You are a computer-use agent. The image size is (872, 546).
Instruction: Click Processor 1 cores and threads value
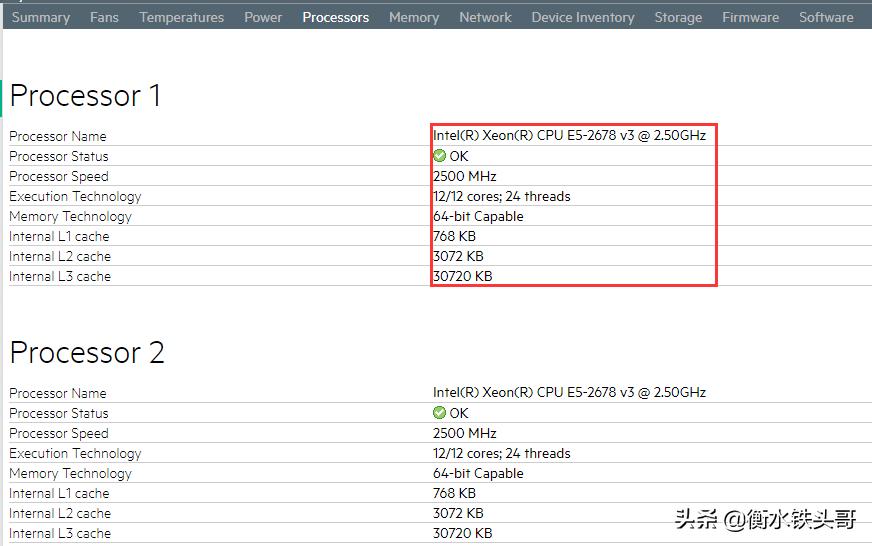click(502, 196)
